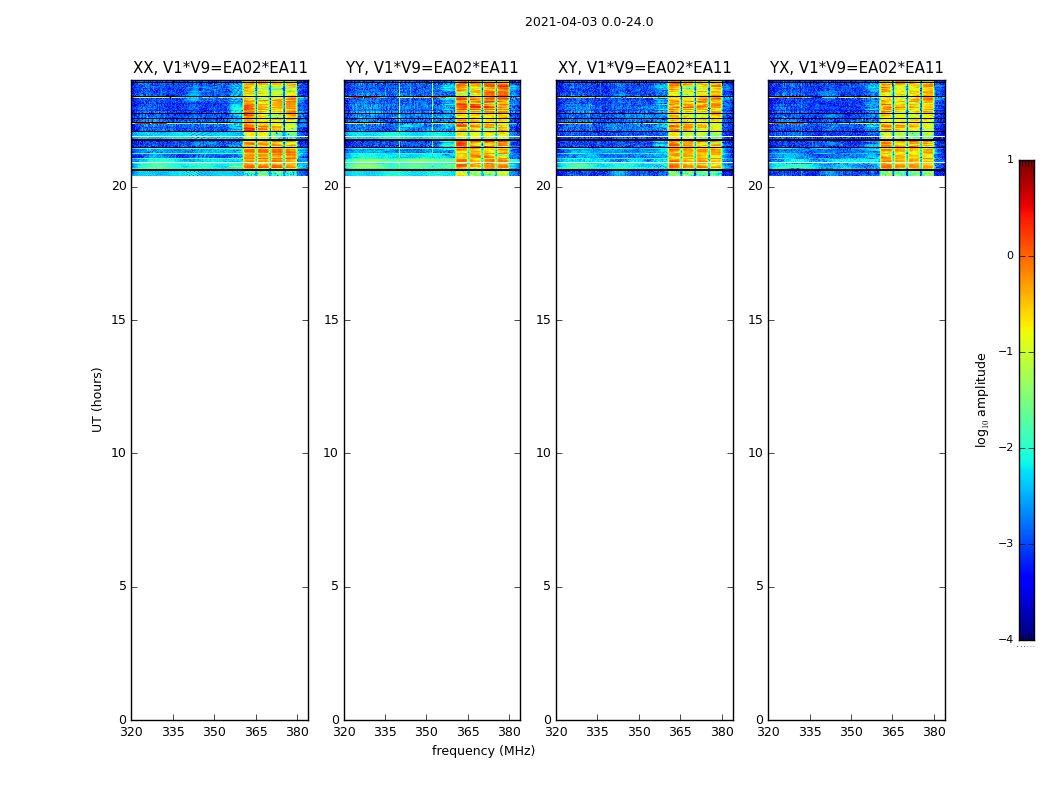1050x800 pixels.
Task: Select the XX, V1*V9=EA02*EA11 panel title
Action: pyautogui.click(x=220, y=68)
